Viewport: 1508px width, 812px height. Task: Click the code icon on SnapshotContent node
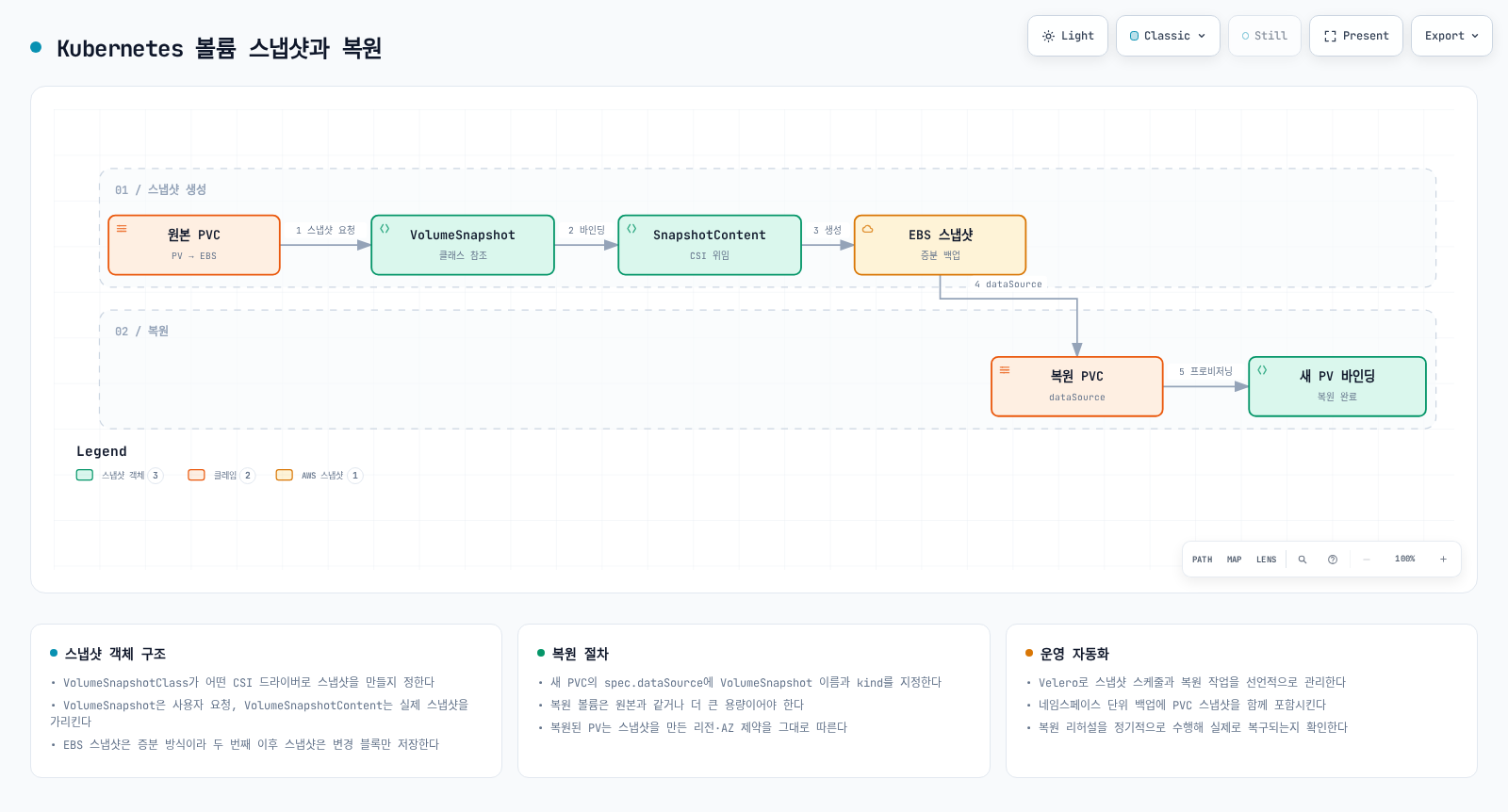point(631,229)
